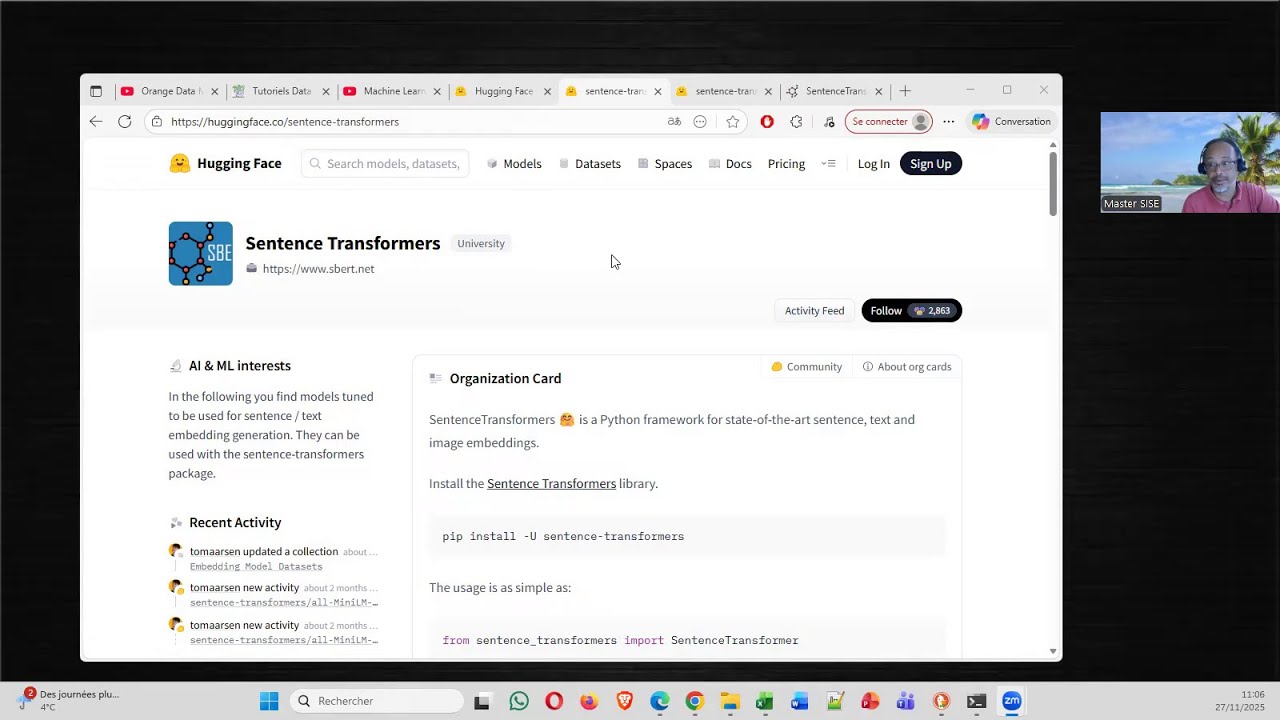Open Excel from taskbar

click(765, 701)
